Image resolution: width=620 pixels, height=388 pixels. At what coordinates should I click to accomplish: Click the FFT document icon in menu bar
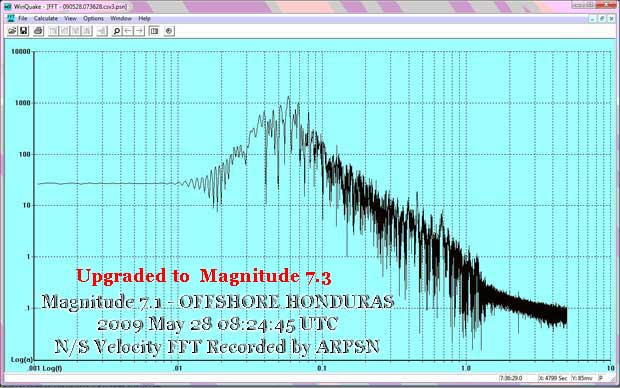pyautogui.click(x=11, y=19)
